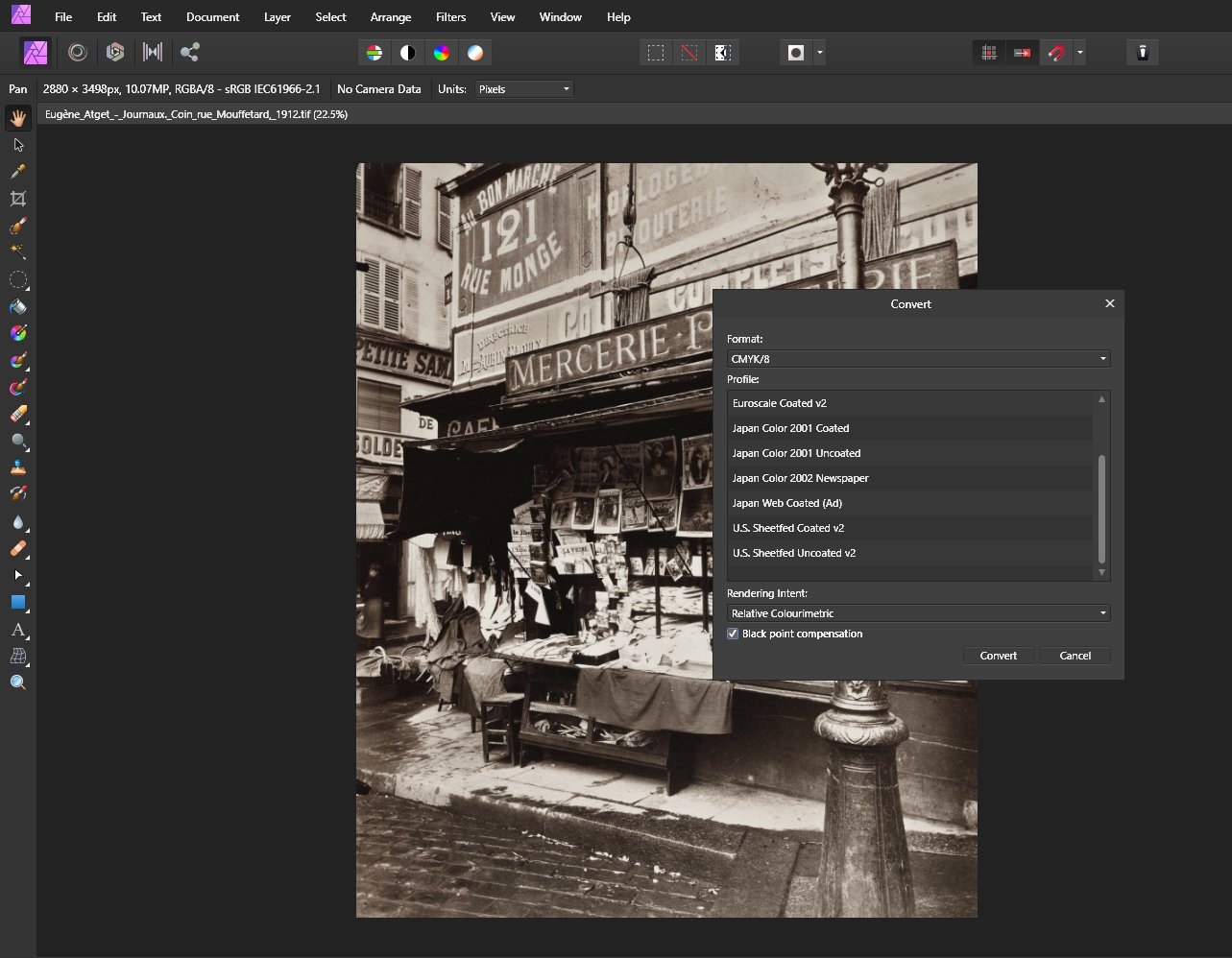The width and height of the screenshot is (1232, 958).
Task: Select the Blur droplet tool
Action: click(17, 522)
